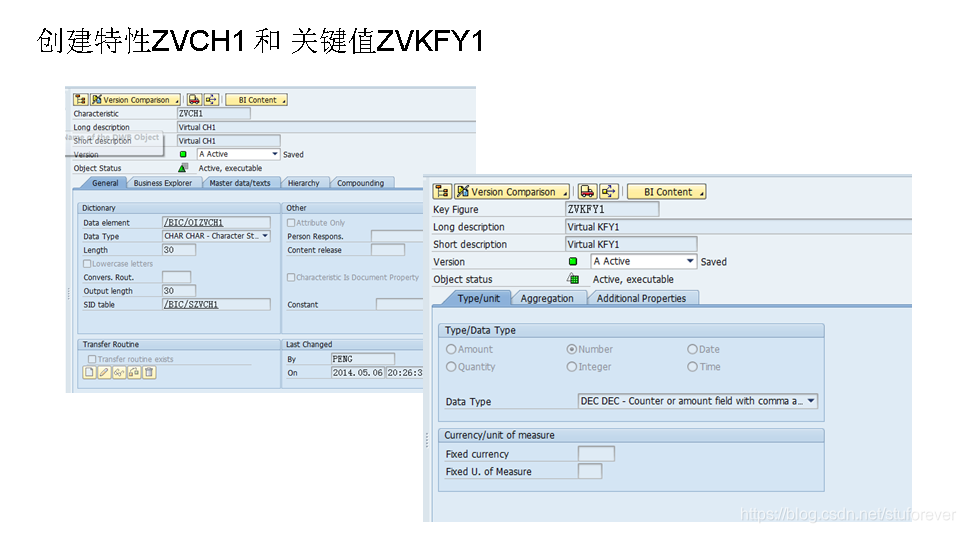Screen dimensions: 966x533
Task: Click Last Changed date 2014.05.06
Action: tap(357, 372)
